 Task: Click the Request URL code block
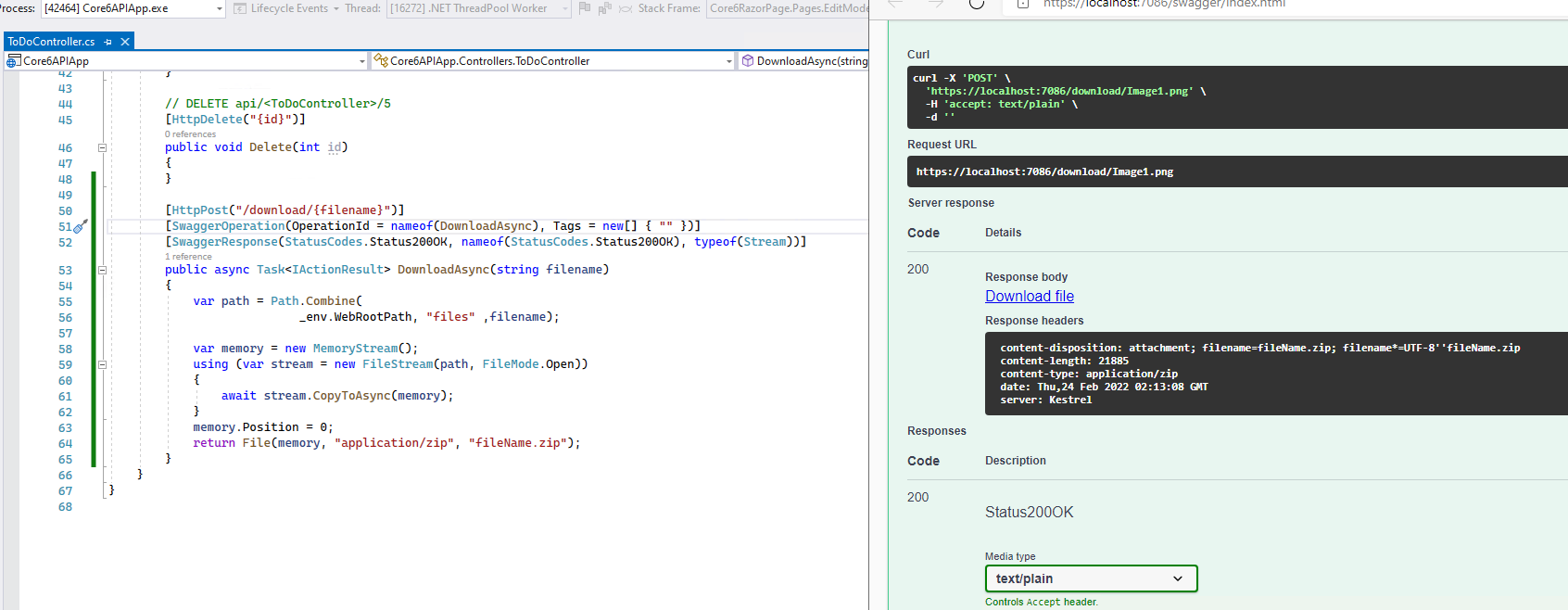pyautogui.click(x=1237, y=172)
